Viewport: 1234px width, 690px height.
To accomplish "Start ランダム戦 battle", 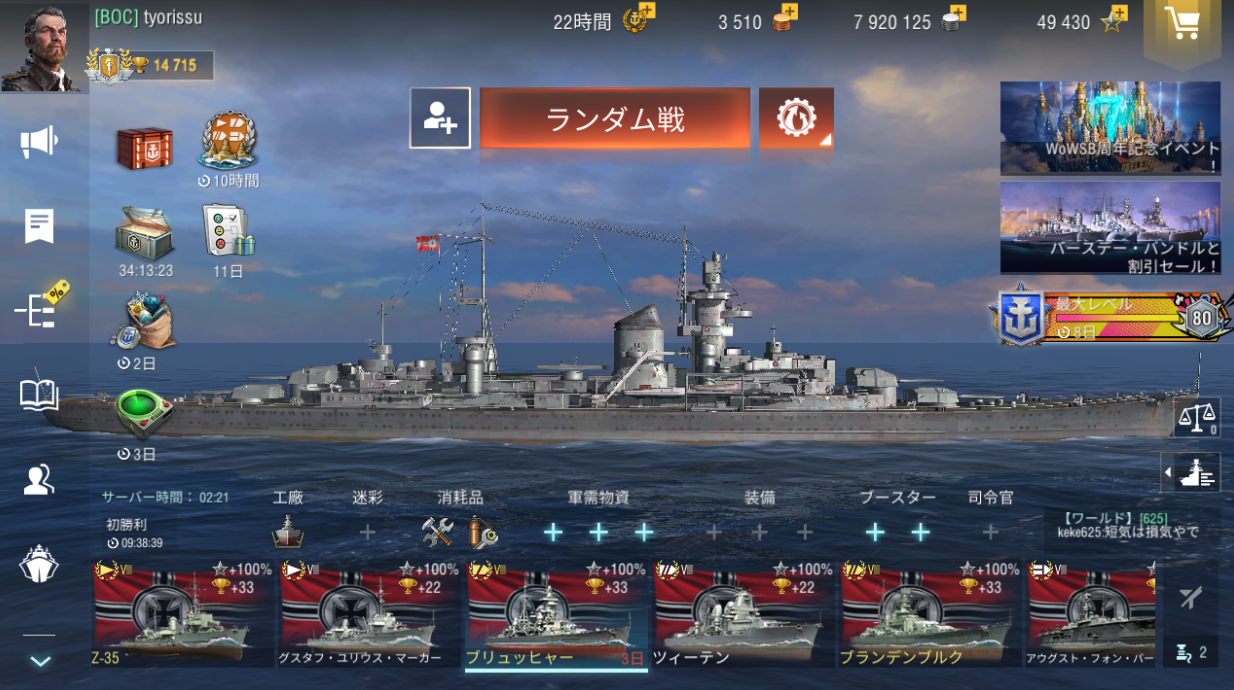I will 615,118.
